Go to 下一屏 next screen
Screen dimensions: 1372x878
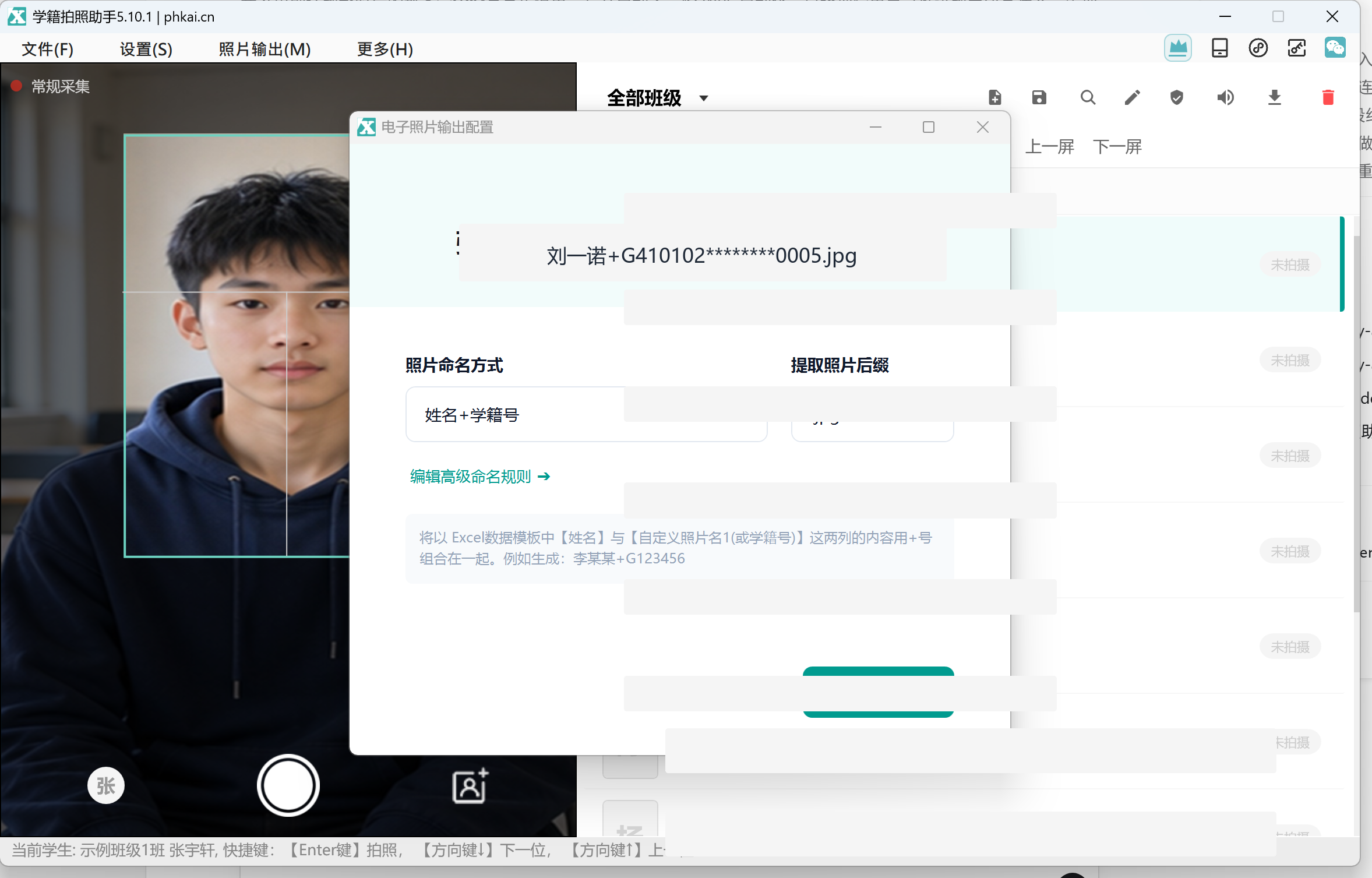(x=1117, y=146)
